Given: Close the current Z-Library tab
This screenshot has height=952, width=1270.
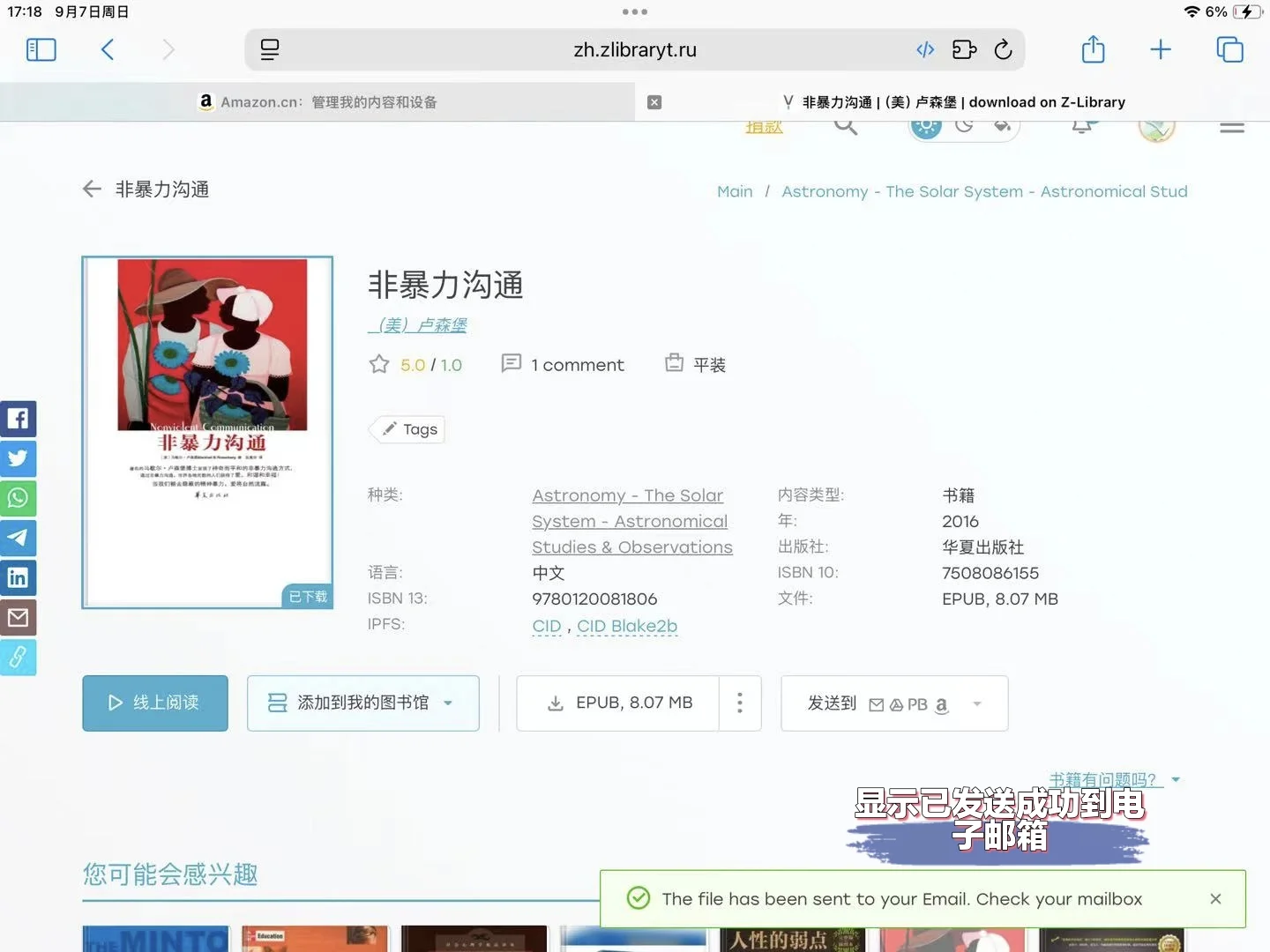Looking at the screenshot, I should click(654, 102).
